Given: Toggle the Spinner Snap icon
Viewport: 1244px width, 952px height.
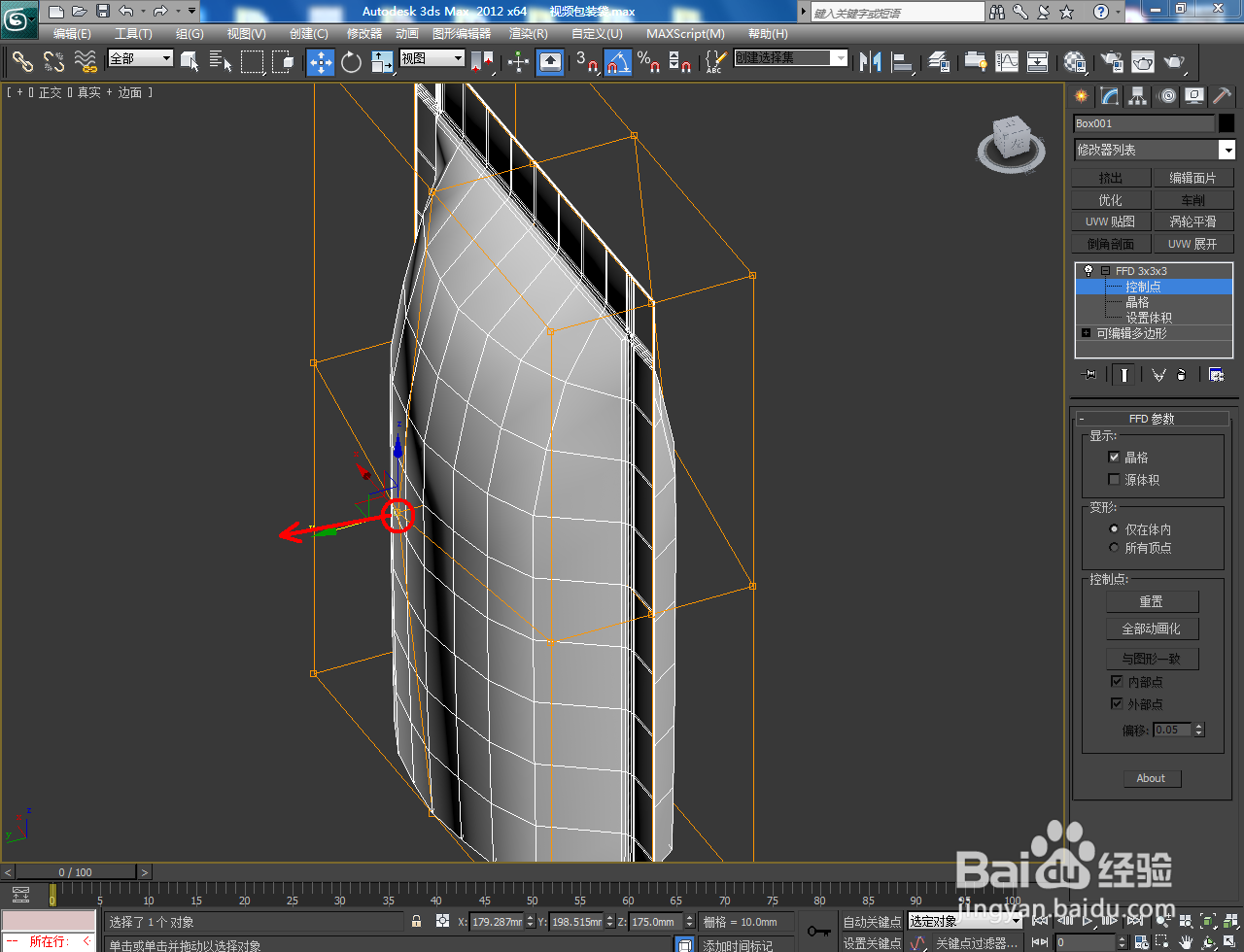Looking at the screenshot, I should (680, 62).
